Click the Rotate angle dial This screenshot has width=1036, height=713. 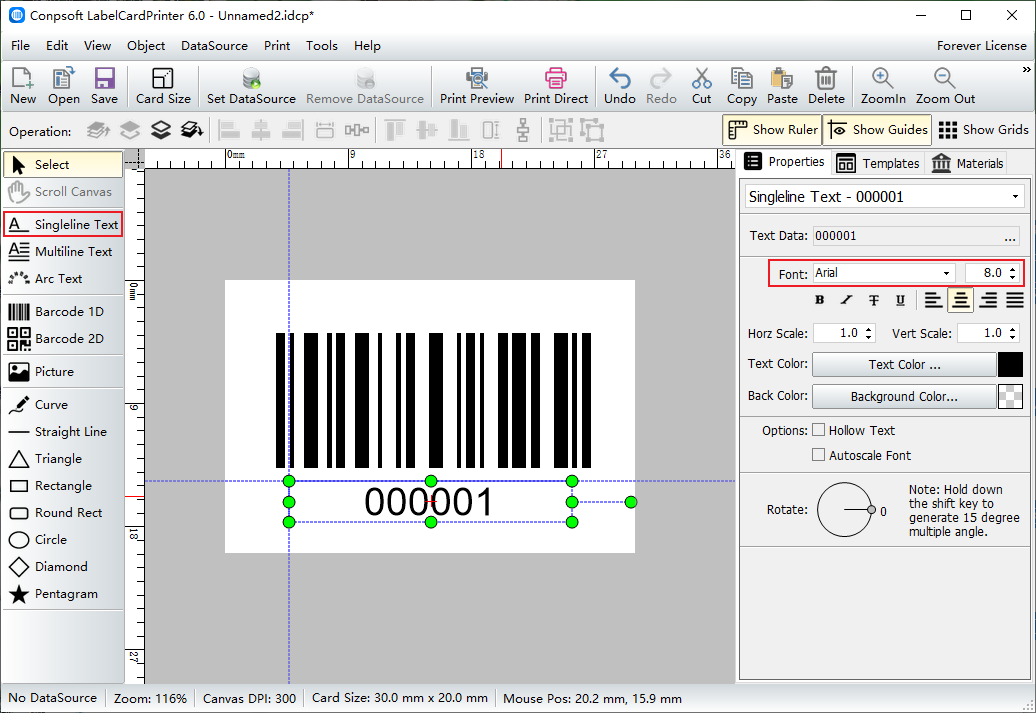pos(845,509)
